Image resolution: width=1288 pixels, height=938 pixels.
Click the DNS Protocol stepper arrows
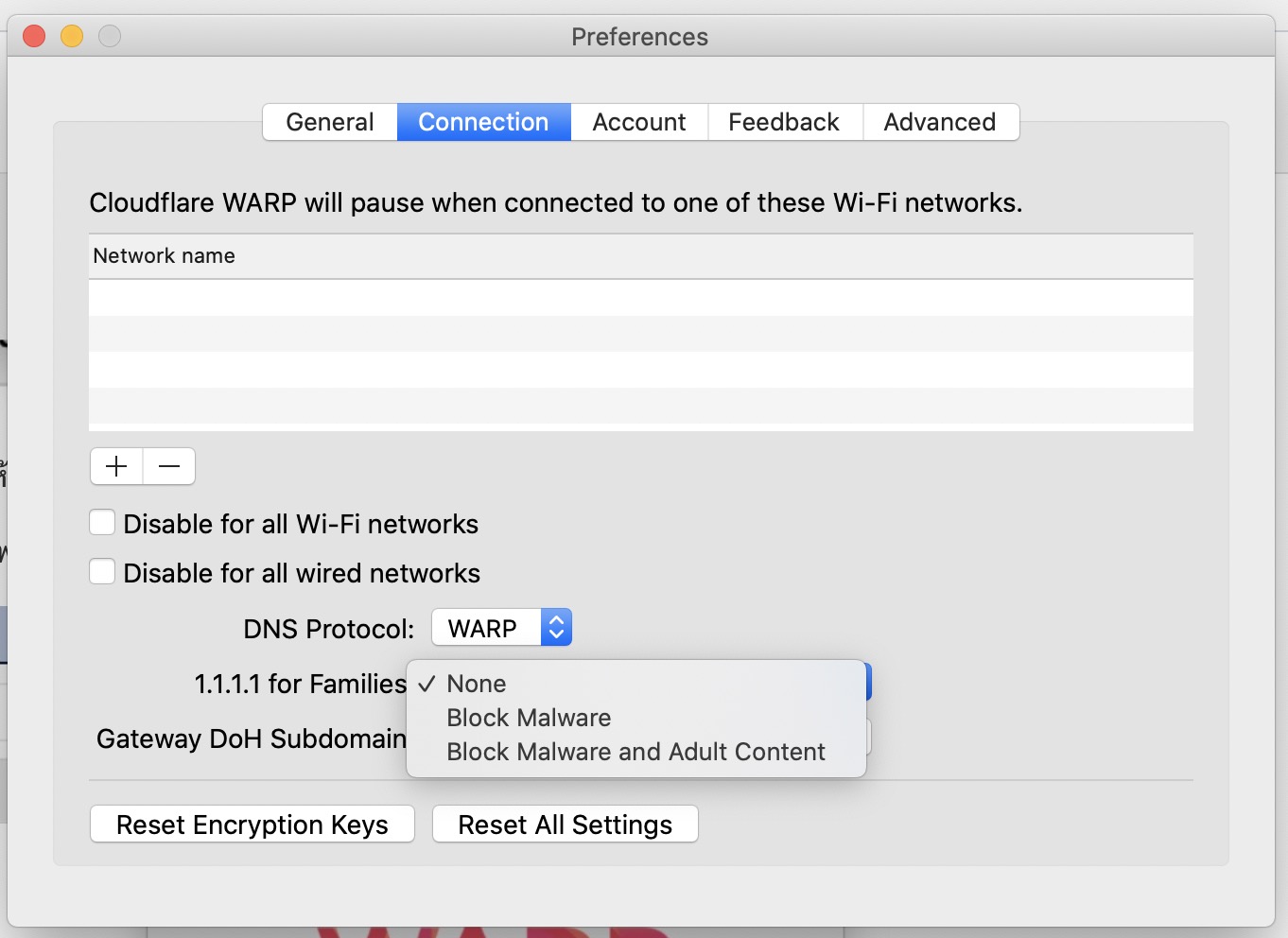(x=557, y=628)
